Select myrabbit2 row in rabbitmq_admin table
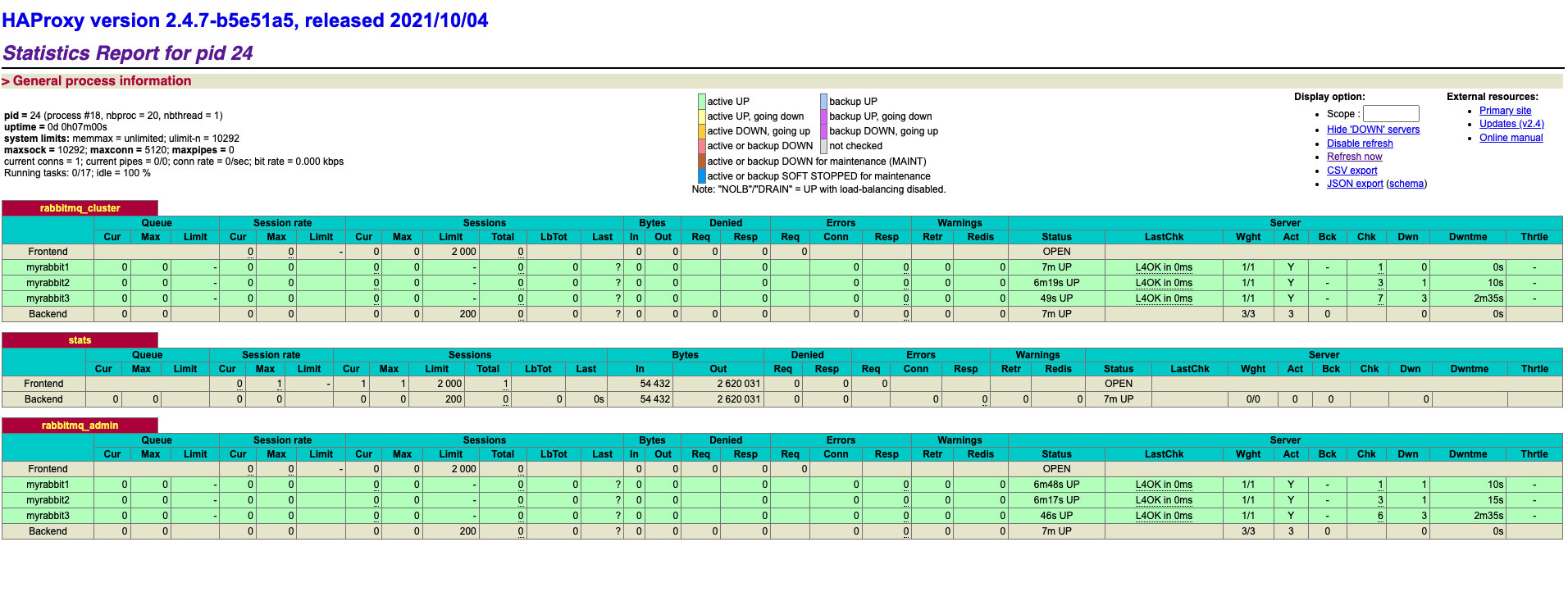This screenshot has height=592, width=1568. (x=782, y=500)
